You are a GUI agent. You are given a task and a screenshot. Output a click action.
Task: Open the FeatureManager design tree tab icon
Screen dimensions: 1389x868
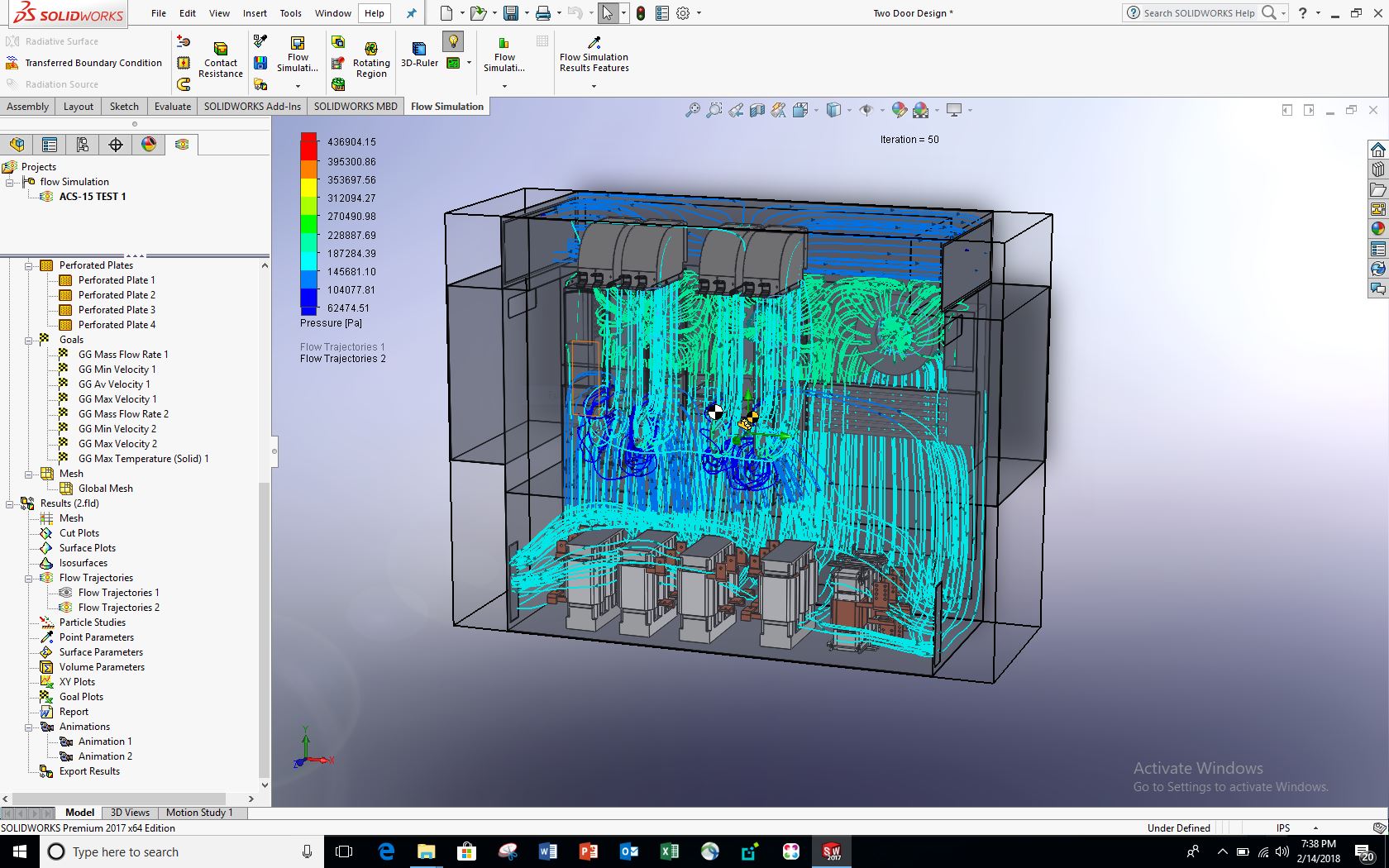click(17, 145)
